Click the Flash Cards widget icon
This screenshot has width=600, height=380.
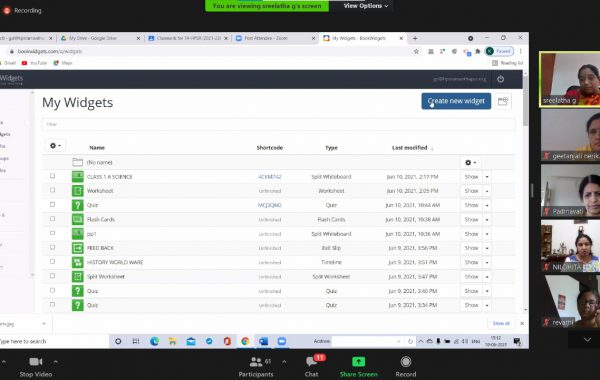point(78,219)
